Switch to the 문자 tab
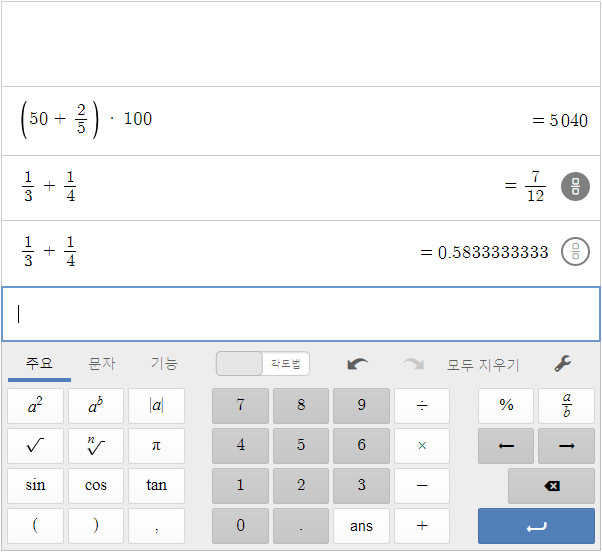Screen dimensions: 602x552 [x=101, y=364]
